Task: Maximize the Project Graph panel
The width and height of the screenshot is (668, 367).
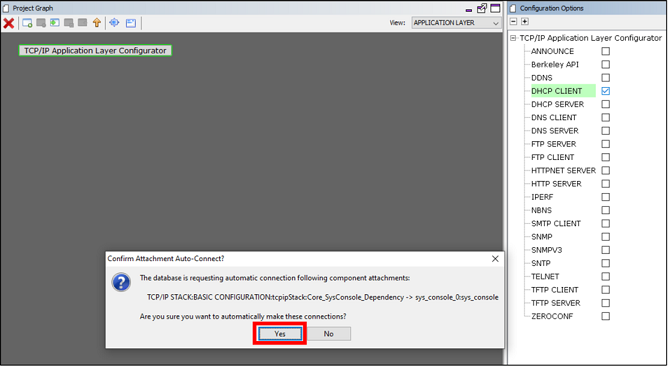Action: pos(495,8)
